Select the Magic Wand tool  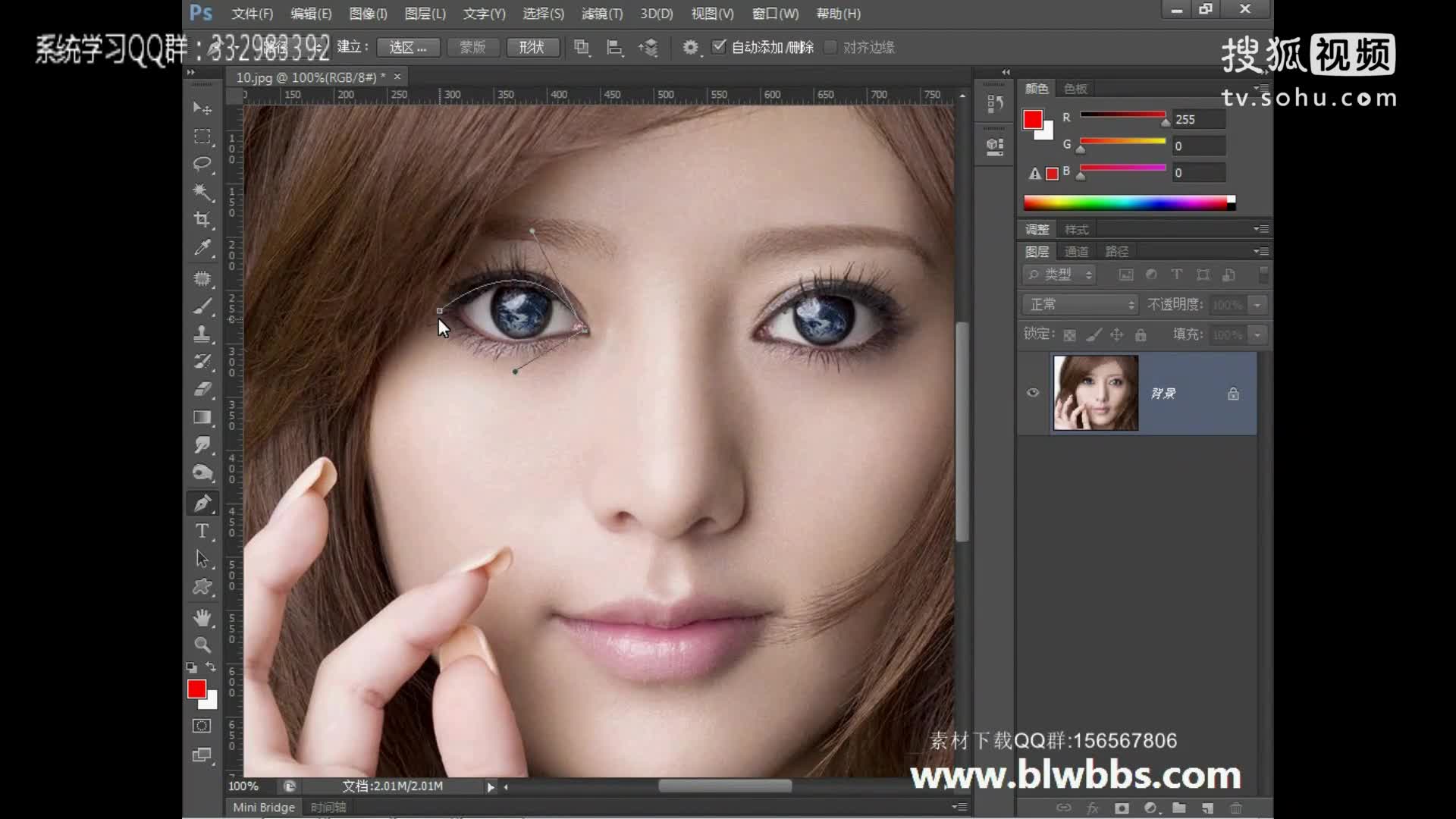pyautogui.click(x=202, y=191)
